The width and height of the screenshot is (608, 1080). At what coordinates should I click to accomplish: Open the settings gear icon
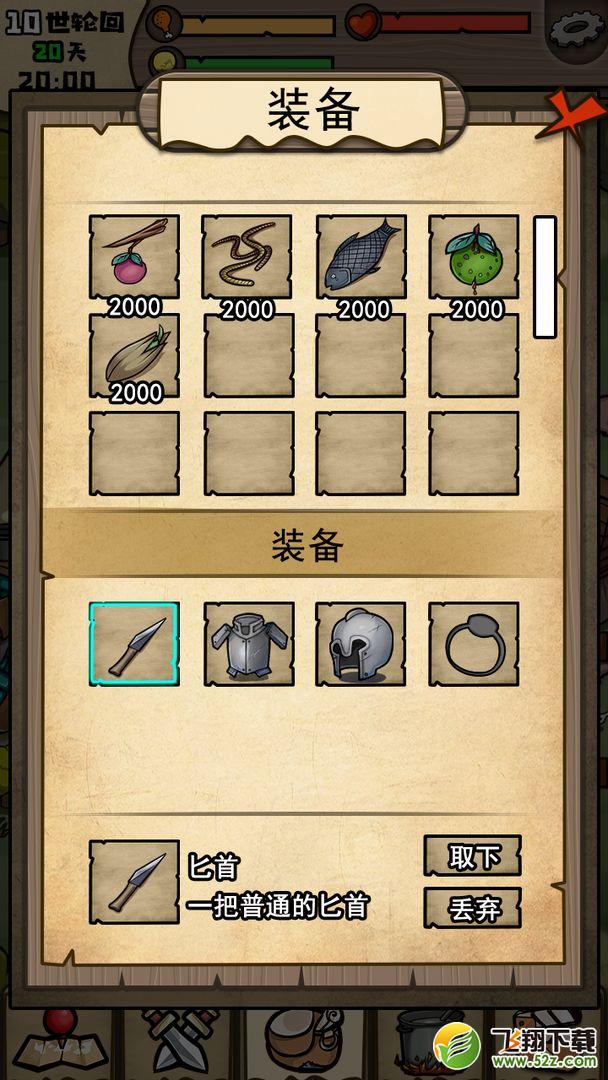click(x=577, y=28)
